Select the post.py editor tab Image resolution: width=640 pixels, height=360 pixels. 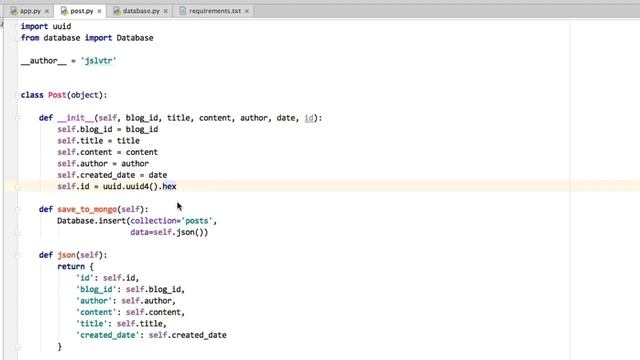82,11
